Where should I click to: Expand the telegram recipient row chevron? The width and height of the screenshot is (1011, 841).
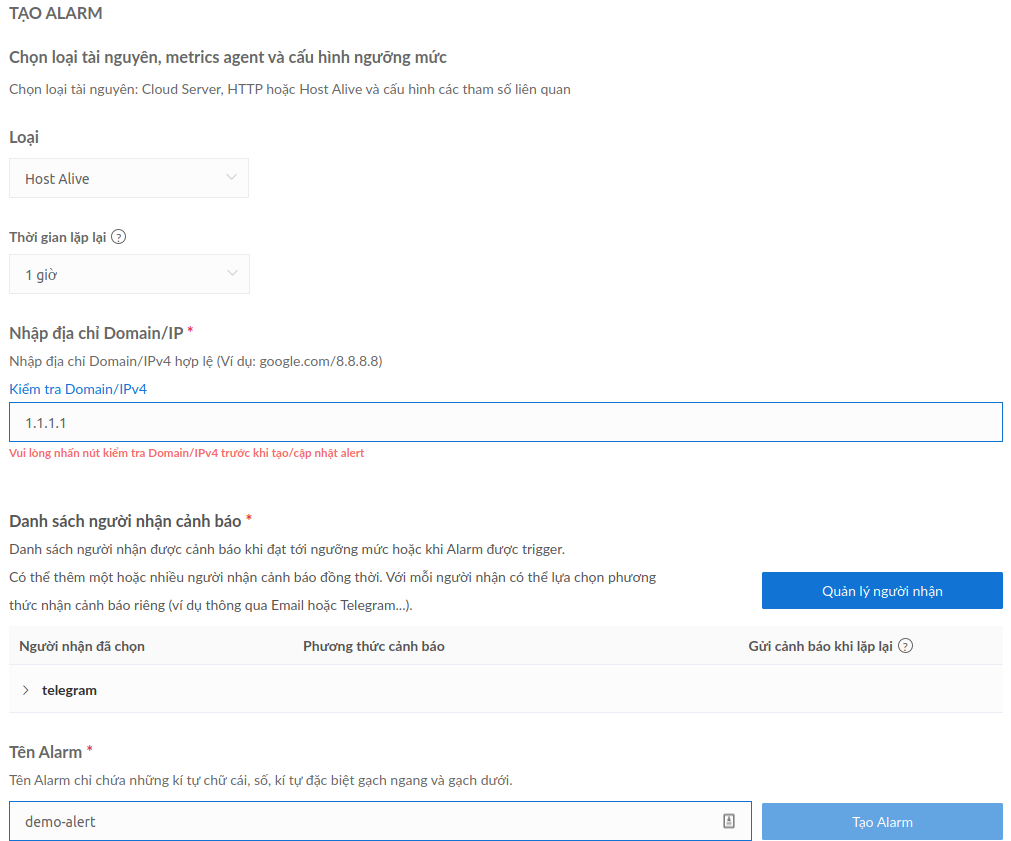(26, 690)
